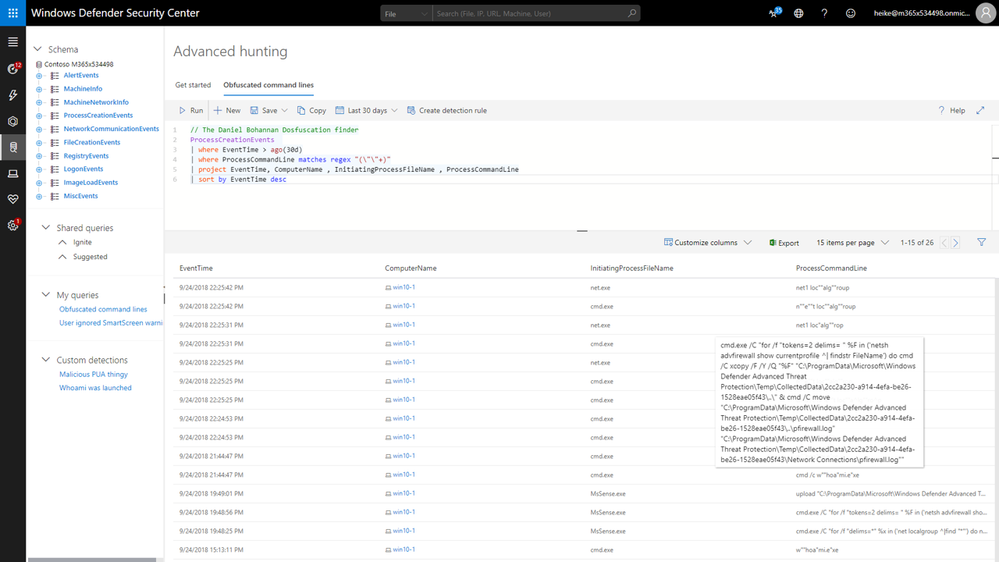Save the current query

click(x=264, y=110)
